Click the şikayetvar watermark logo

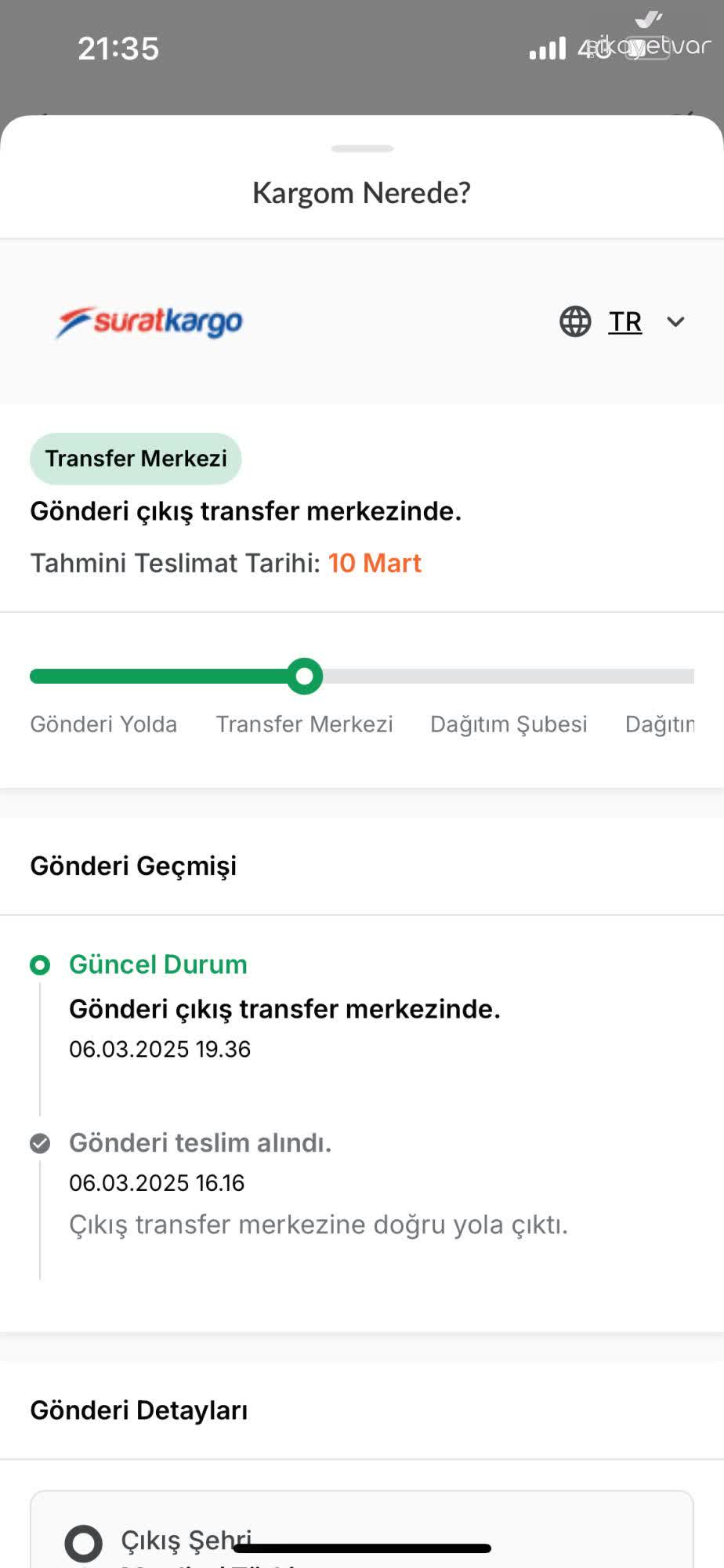coord(648,39)
